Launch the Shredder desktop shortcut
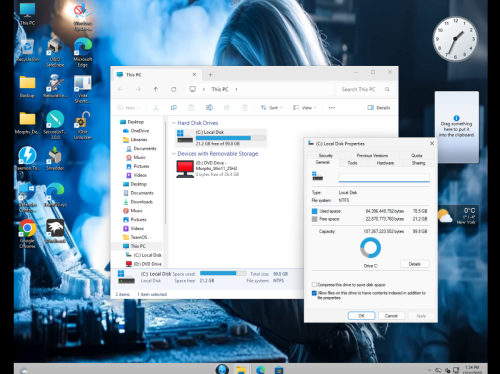Viewport: 500px width, 374px height. coord(55,158)
